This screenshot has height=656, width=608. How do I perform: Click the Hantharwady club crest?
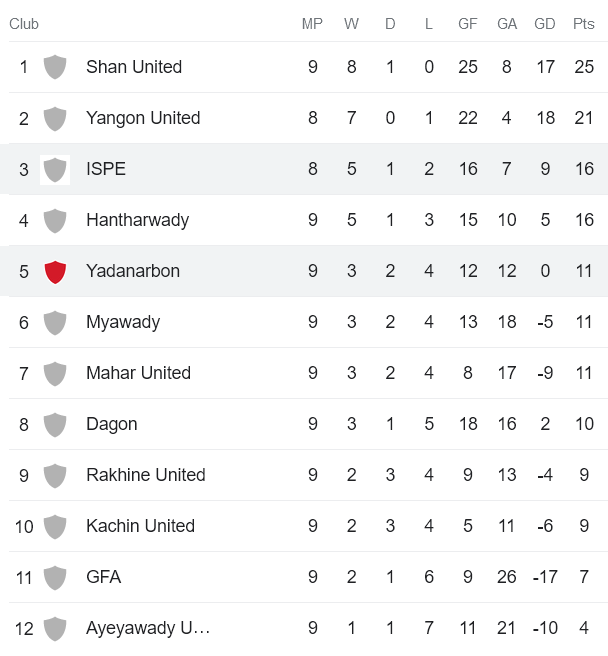[55, 220]
